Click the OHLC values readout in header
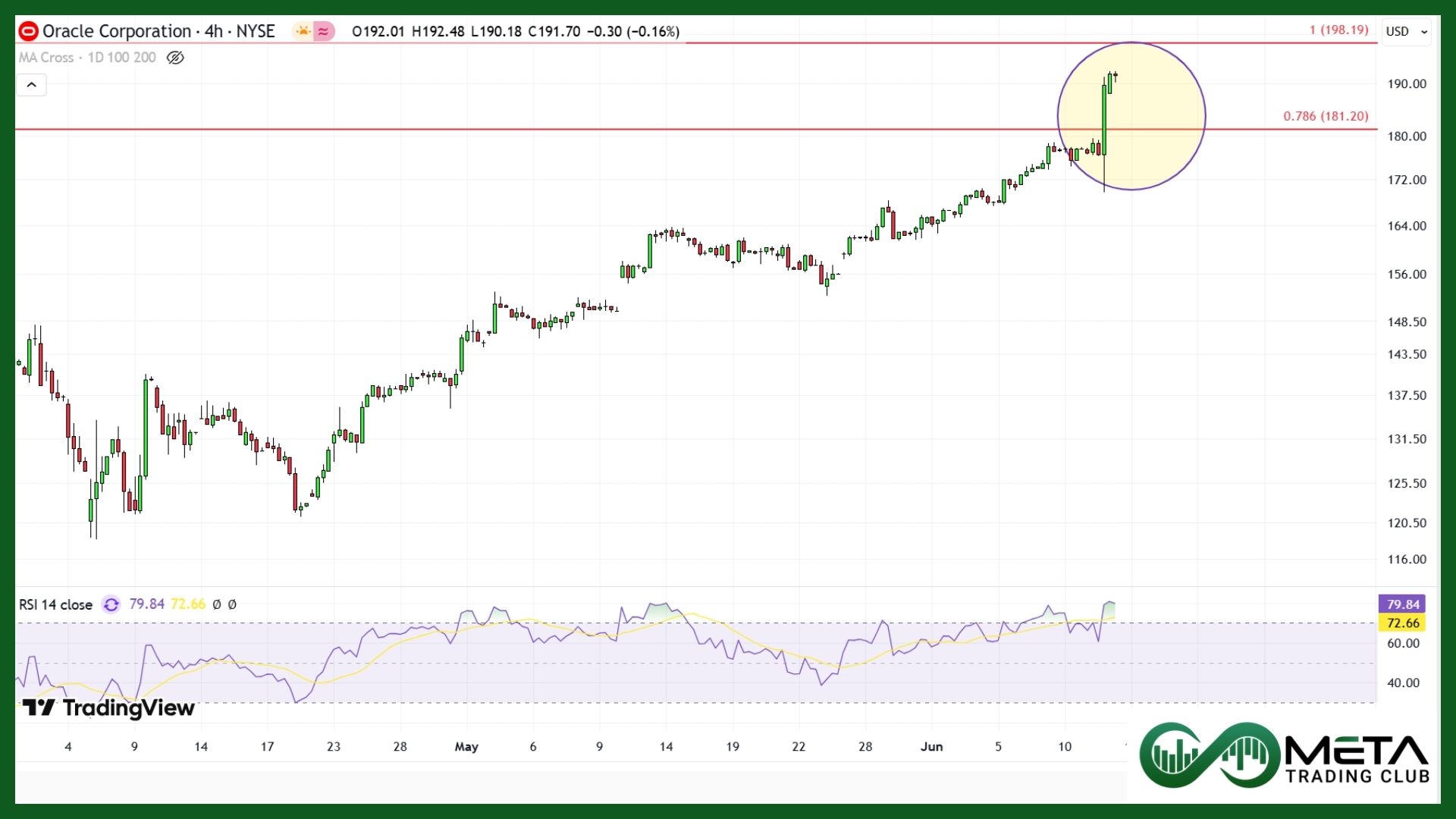Image resolution: width=1456 pixels, height=819 pixels. point(516,32)
